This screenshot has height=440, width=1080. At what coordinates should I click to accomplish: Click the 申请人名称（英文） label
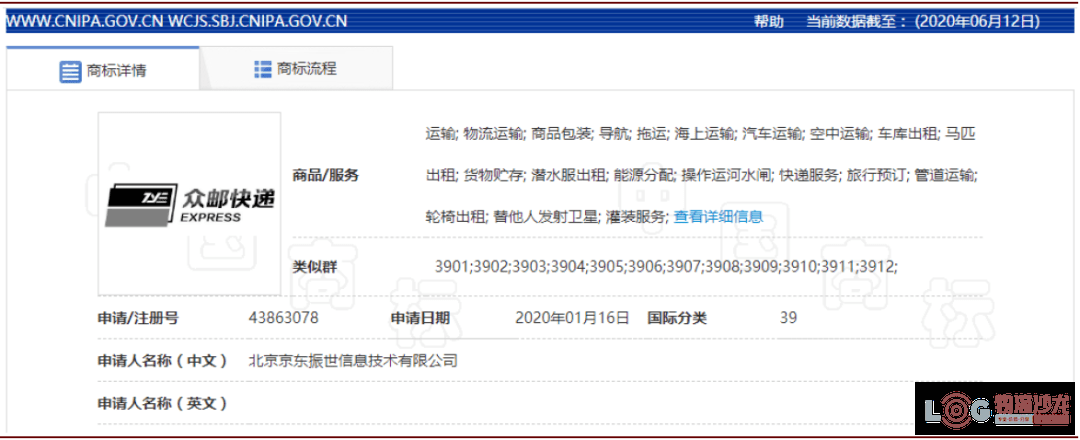point(163,403)
